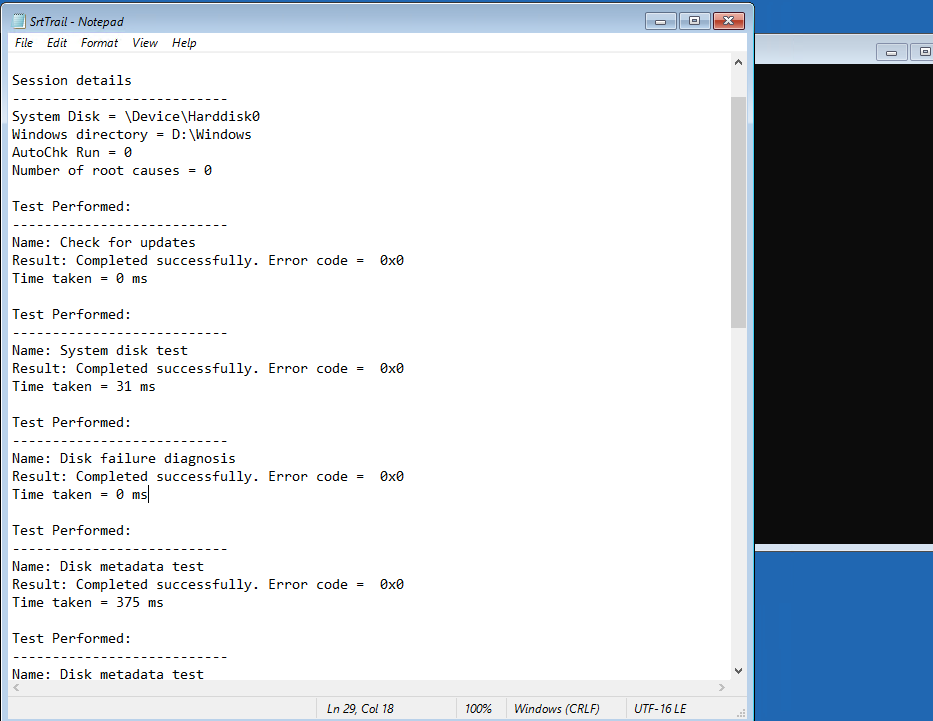
Task: Click the 'Time taken = 375 ms' line
Action: [87, 603]
